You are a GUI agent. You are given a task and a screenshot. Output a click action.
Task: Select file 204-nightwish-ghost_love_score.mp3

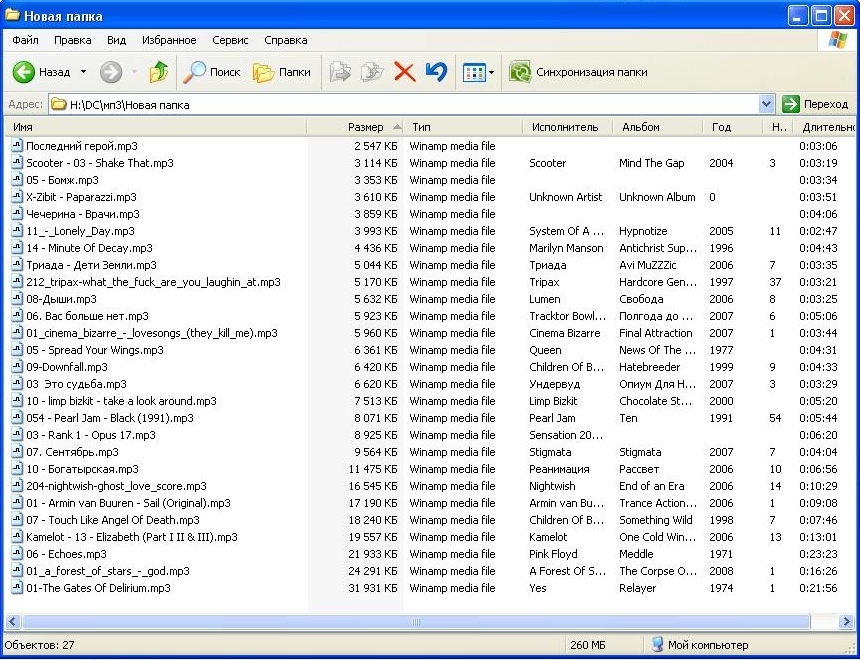coord(116,486)
